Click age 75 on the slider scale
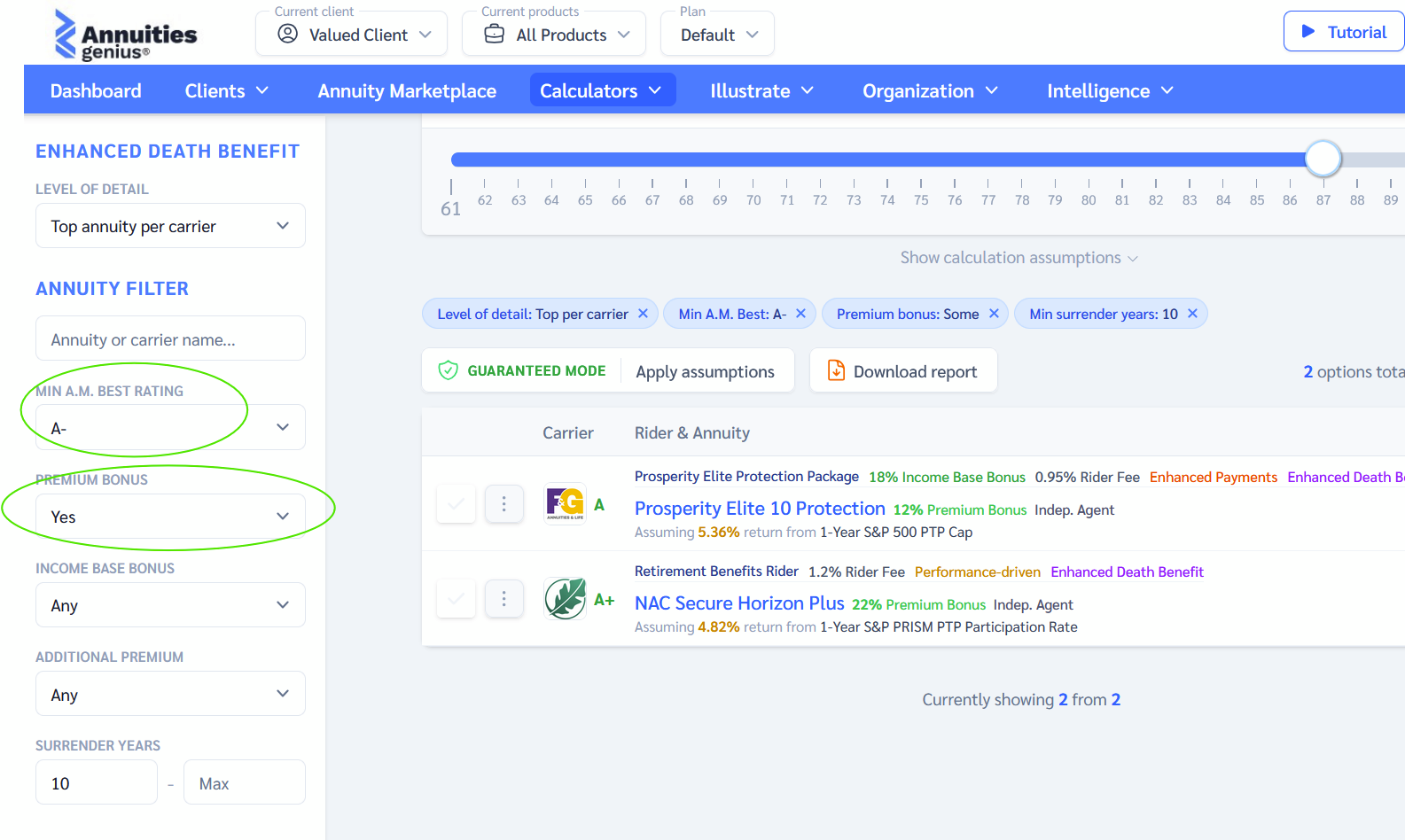This screenshot has width=1405, height=840. [921, 199]
